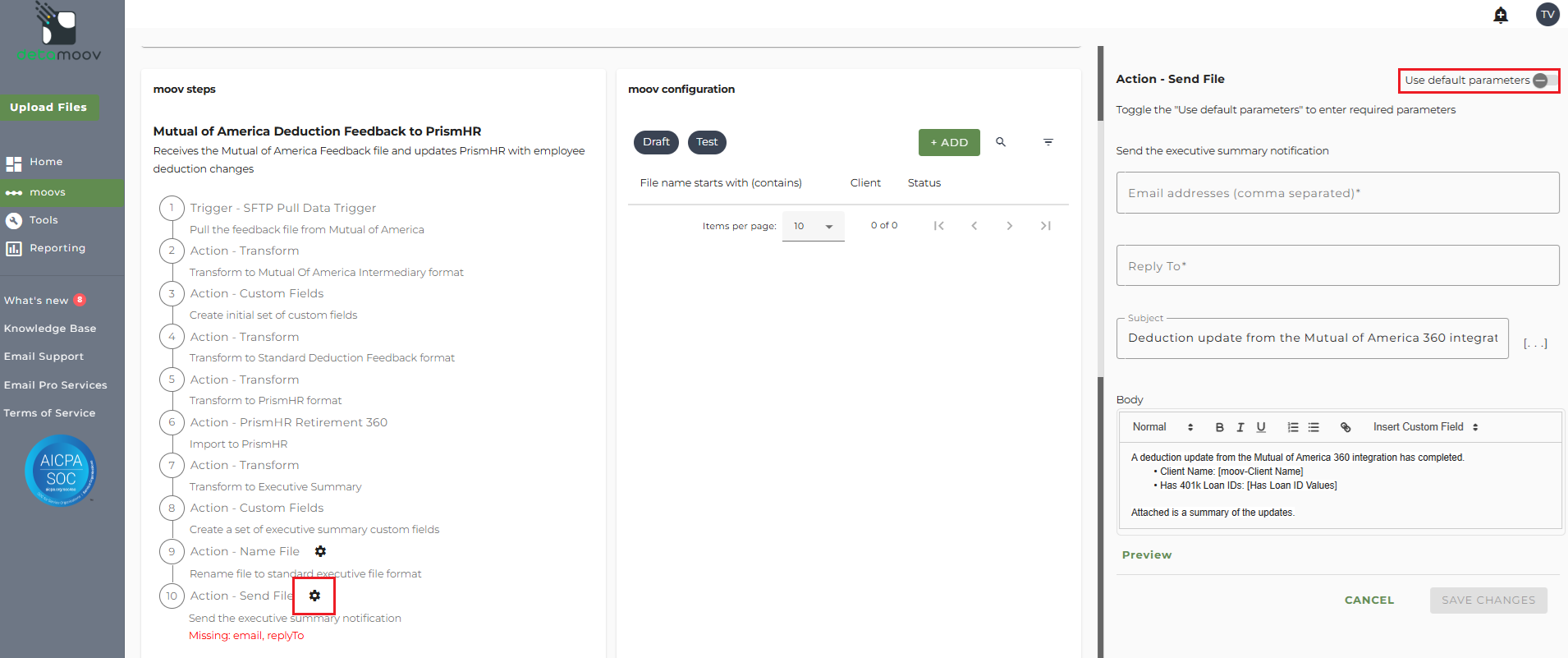The width and height of the screenshot is (1568, 658).
Task: Open the Items per page dropdown
Action: 813,226
